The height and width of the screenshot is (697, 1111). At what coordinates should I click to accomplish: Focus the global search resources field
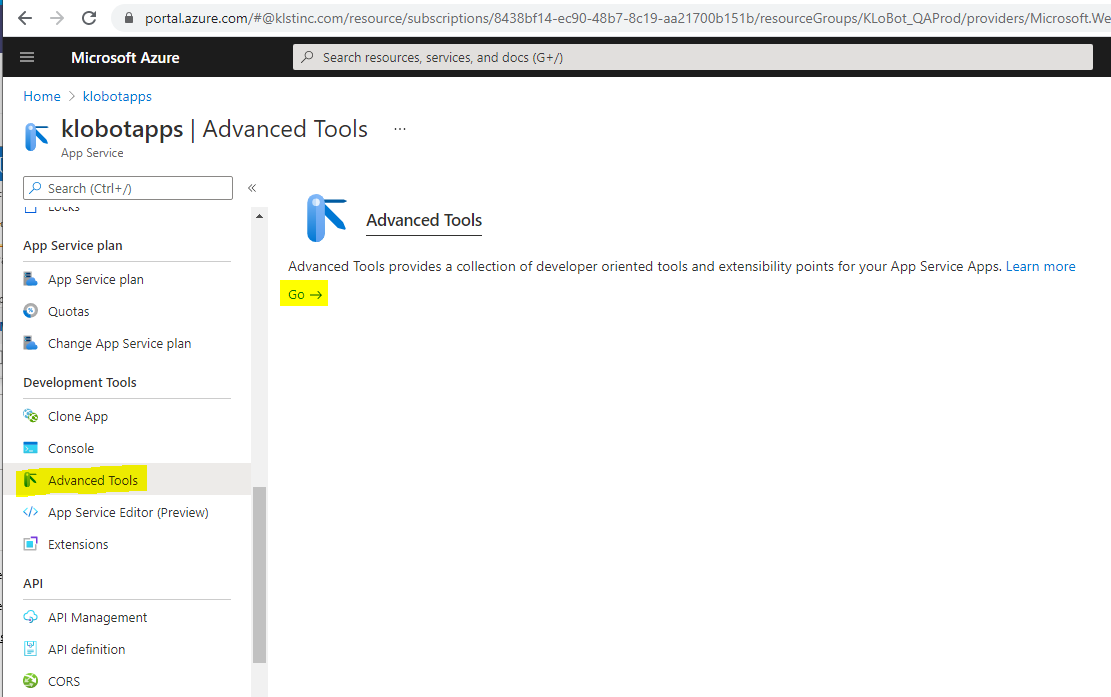tap(693, 57)
